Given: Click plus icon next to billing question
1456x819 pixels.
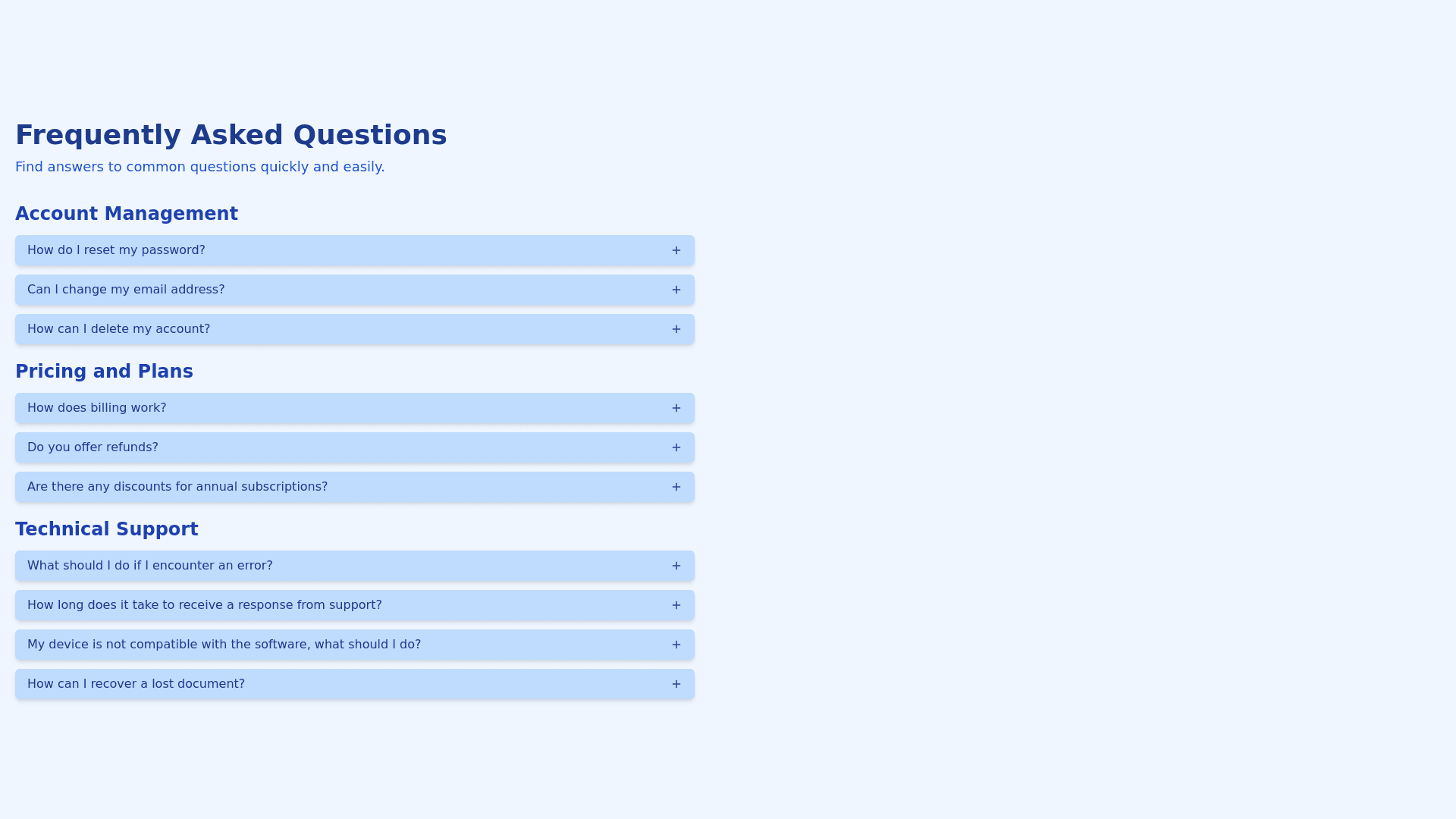Looking at the screenshot, I should point(676,408).
